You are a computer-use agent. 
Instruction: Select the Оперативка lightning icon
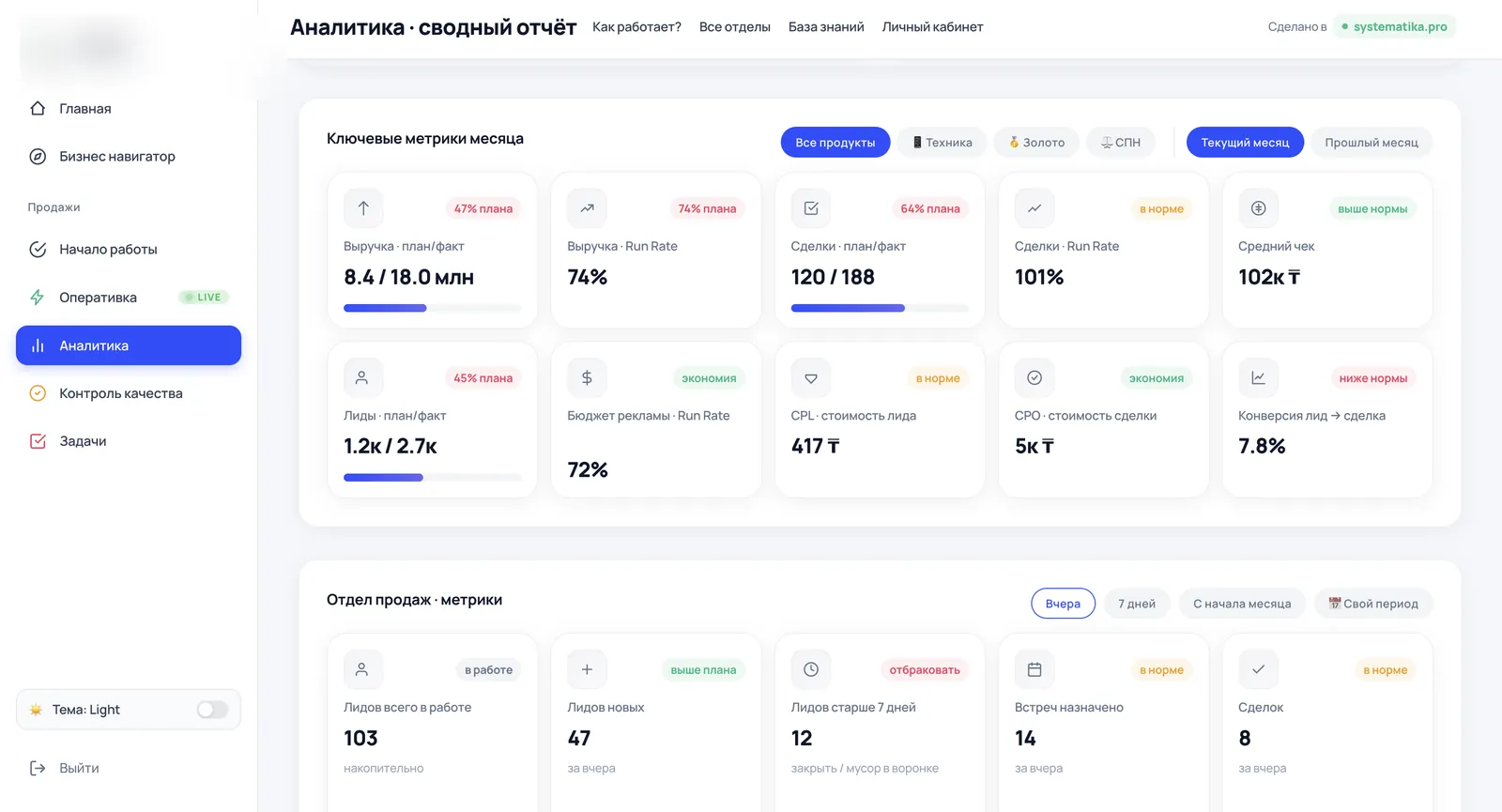[x=38, y=297]
